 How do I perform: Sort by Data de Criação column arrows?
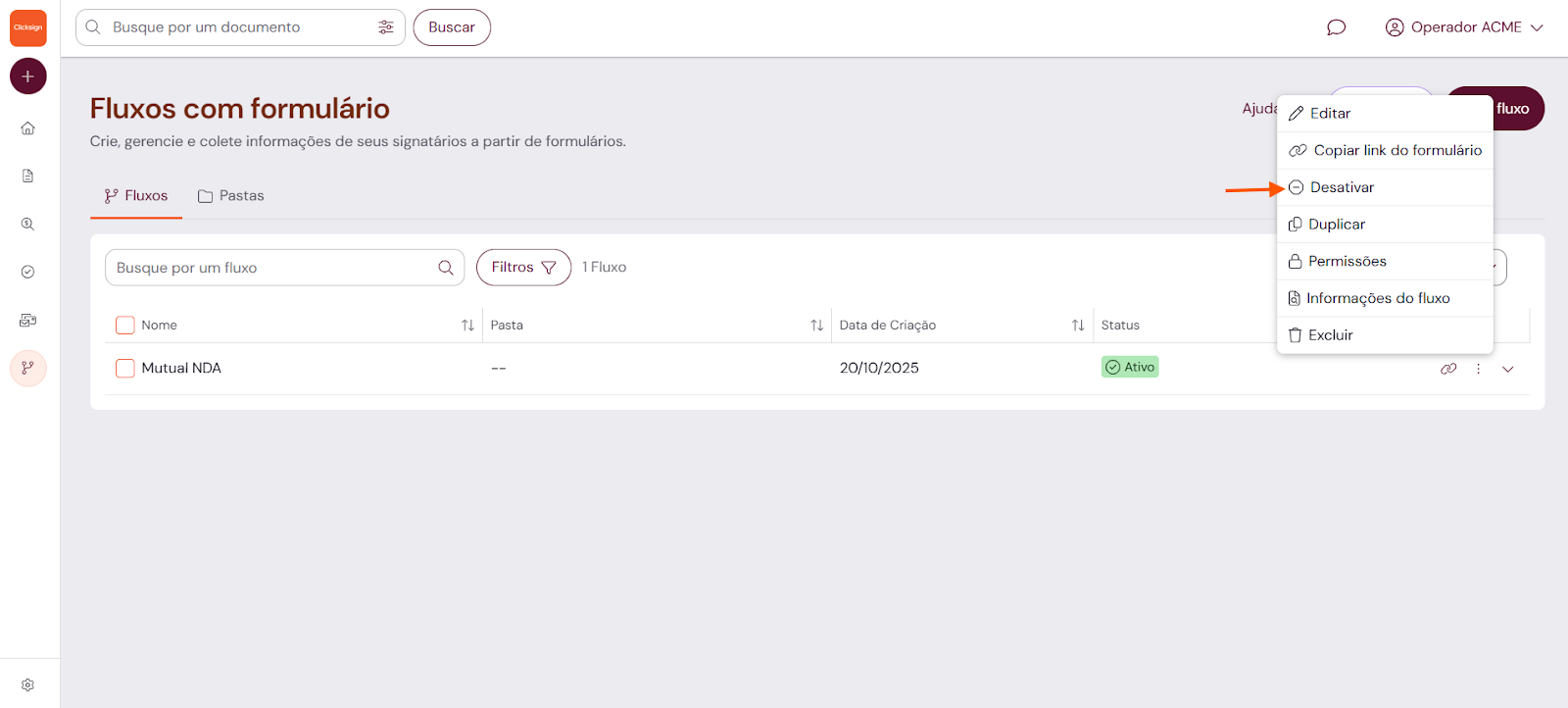click(x=1077, y=326)
